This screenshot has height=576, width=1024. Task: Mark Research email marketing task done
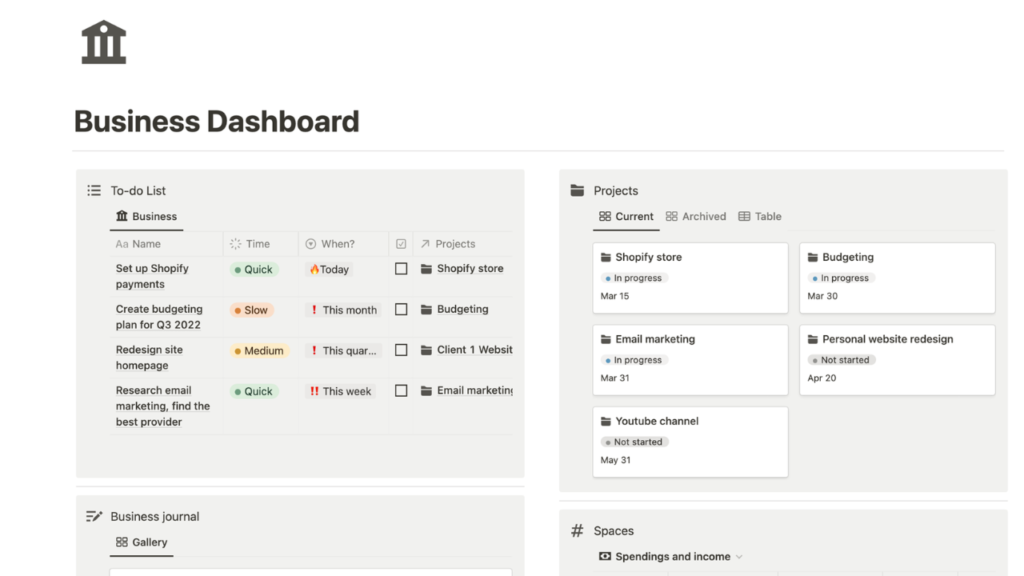coord(401,391)
